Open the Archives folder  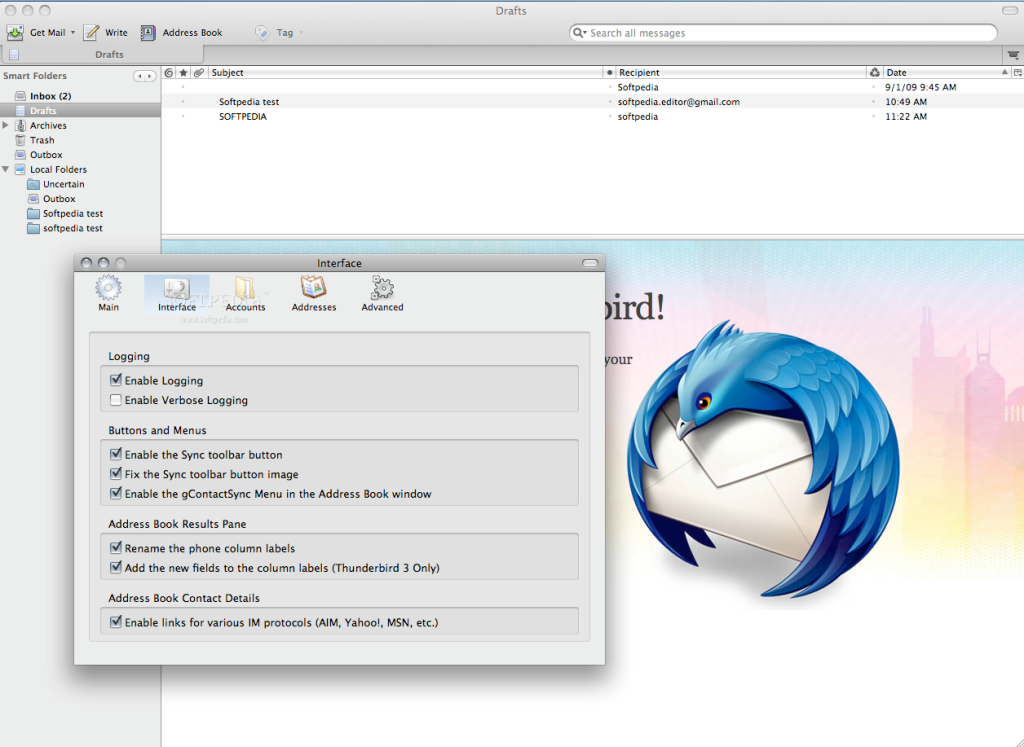click(48, 125)
